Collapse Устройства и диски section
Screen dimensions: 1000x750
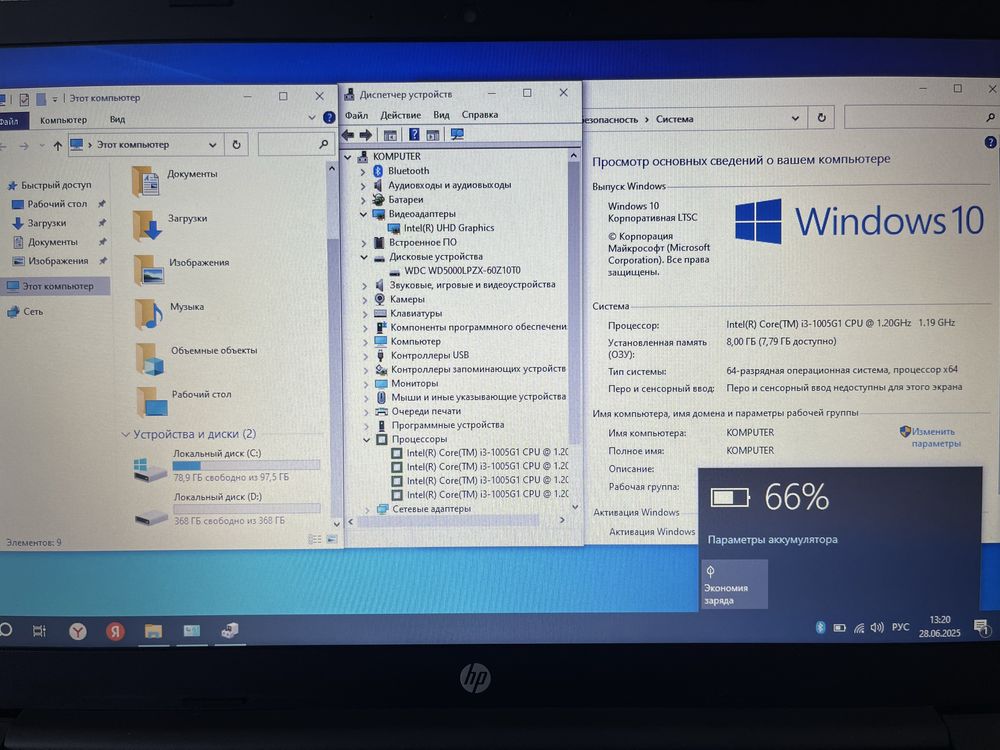[125, 435]
